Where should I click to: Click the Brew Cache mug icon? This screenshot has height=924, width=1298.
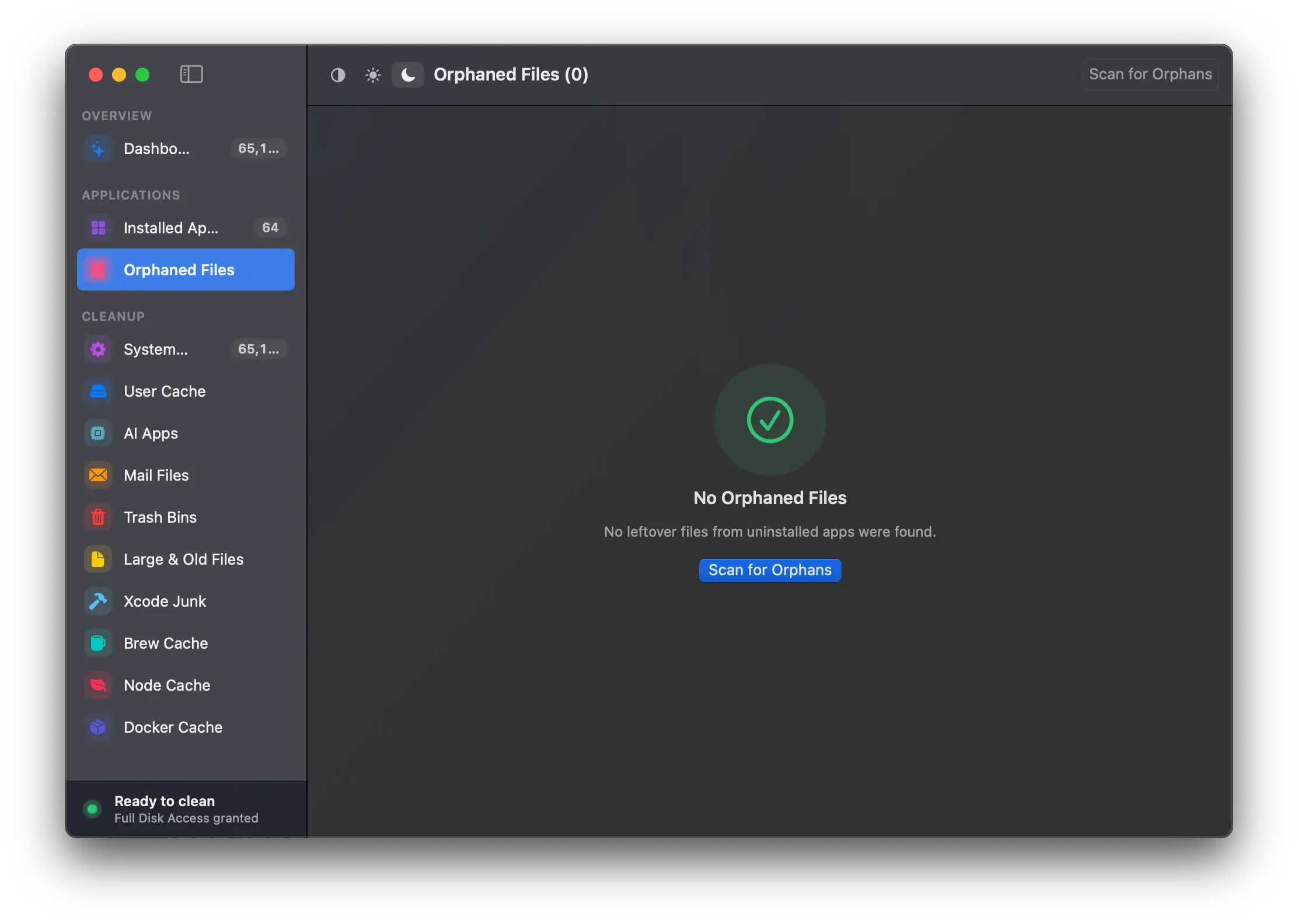point(98,643)
